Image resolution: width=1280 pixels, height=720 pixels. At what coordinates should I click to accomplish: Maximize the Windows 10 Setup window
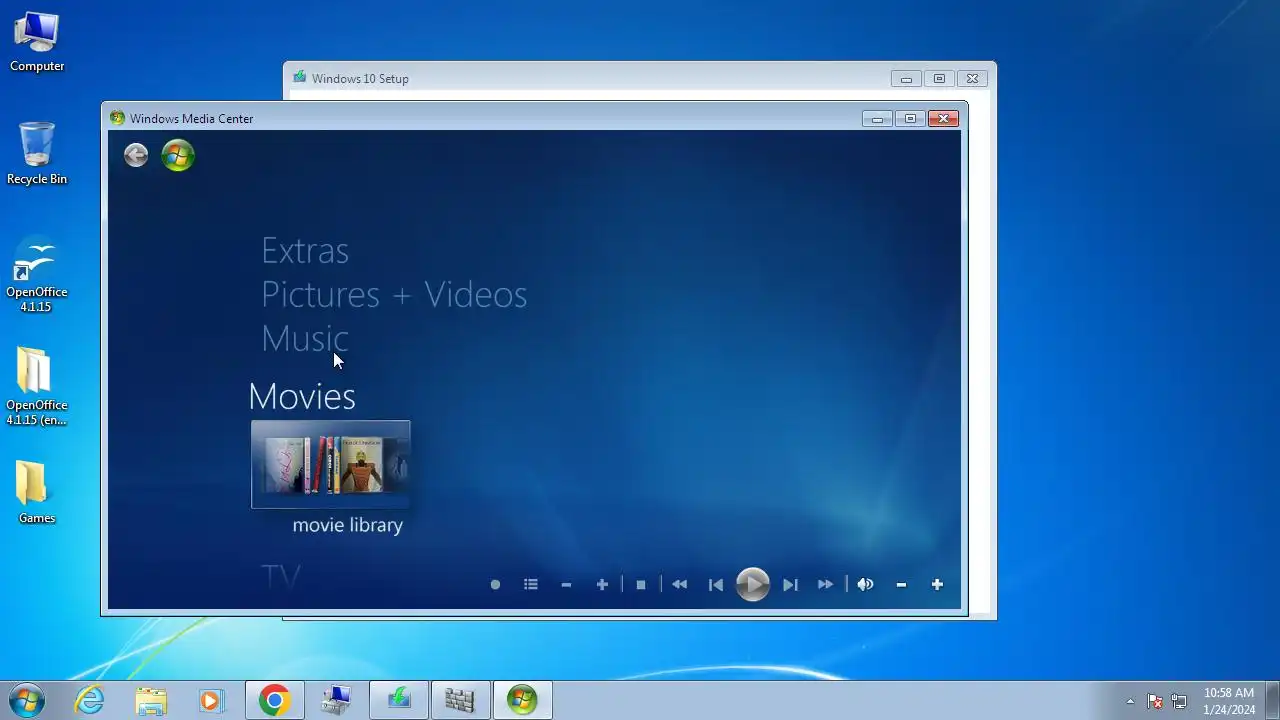click(939, 79)
